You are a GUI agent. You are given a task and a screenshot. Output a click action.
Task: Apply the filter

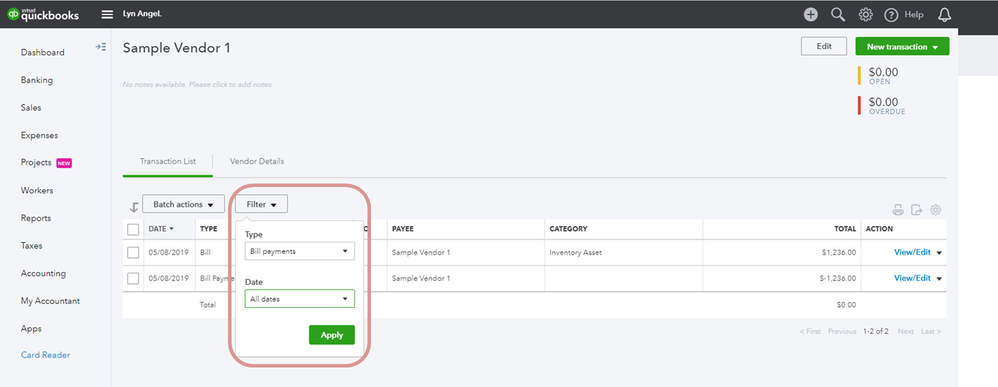[332, 335]
